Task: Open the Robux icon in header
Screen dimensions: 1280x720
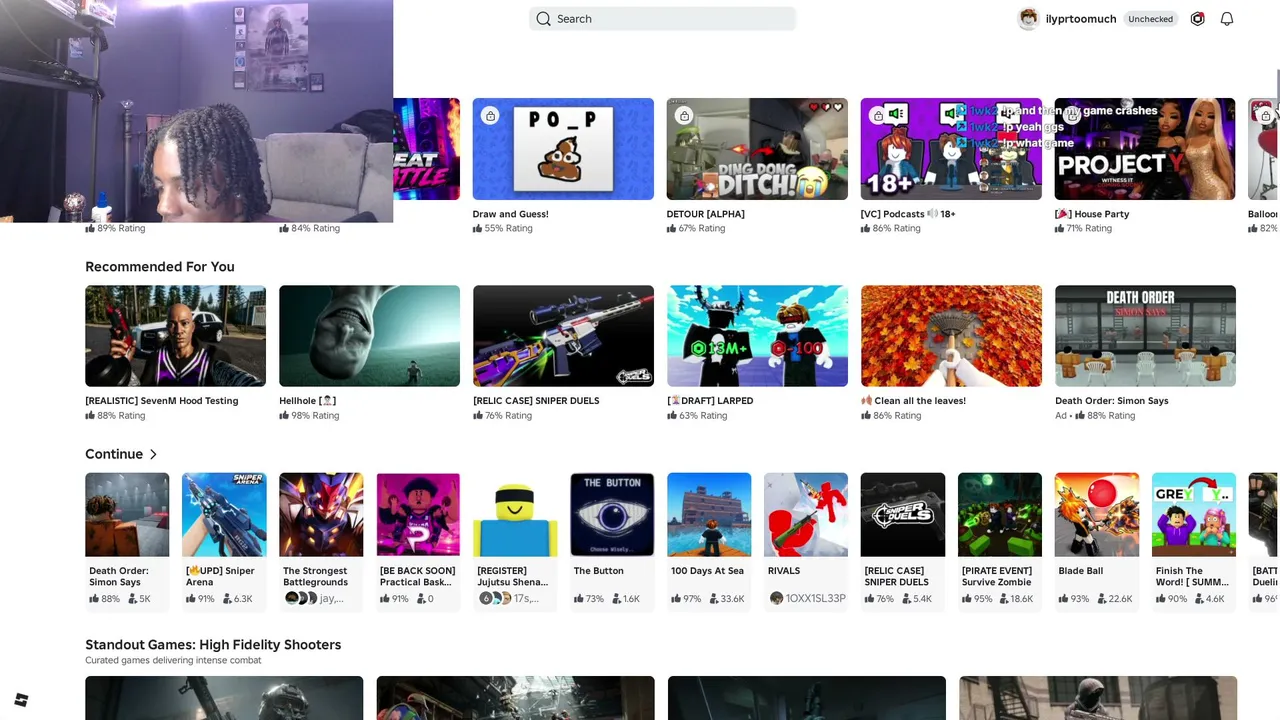Action: tap(1197, 19)
